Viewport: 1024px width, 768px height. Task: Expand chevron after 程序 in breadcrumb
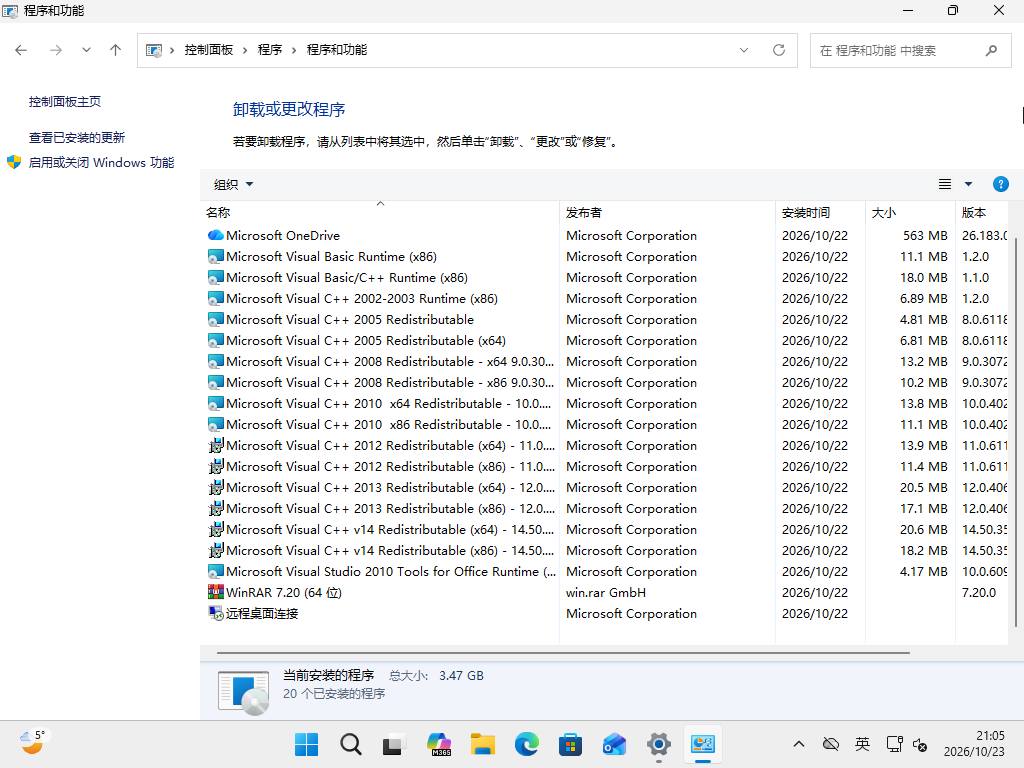pos(294,50)
